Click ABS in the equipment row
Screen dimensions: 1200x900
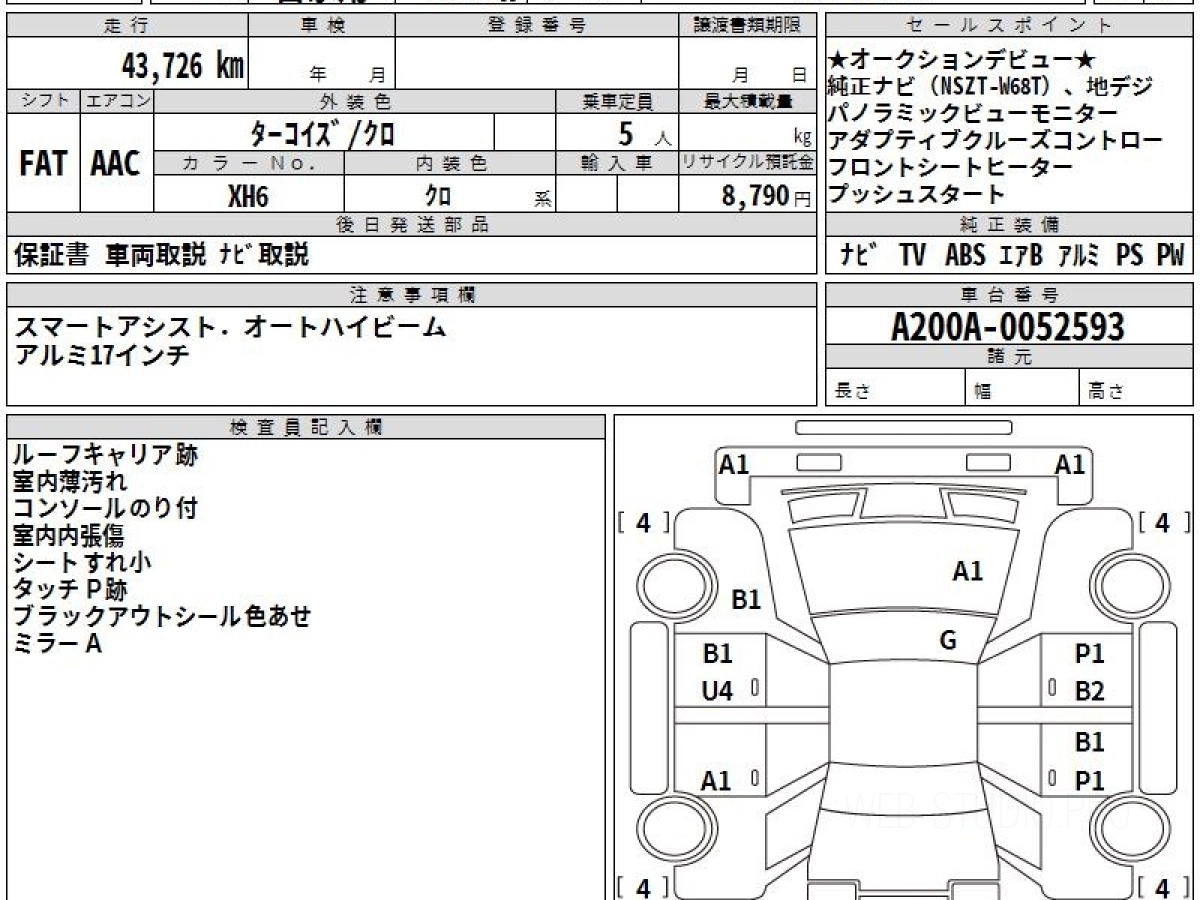tap(964, 256)
